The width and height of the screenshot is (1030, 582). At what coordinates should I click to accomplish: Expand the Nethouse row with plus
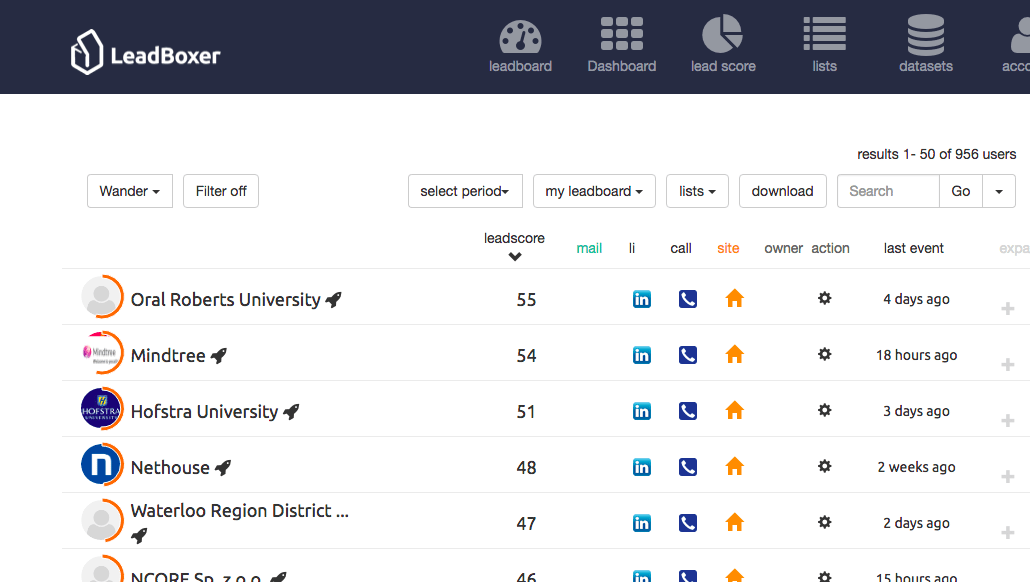(x=1008, y=476)
